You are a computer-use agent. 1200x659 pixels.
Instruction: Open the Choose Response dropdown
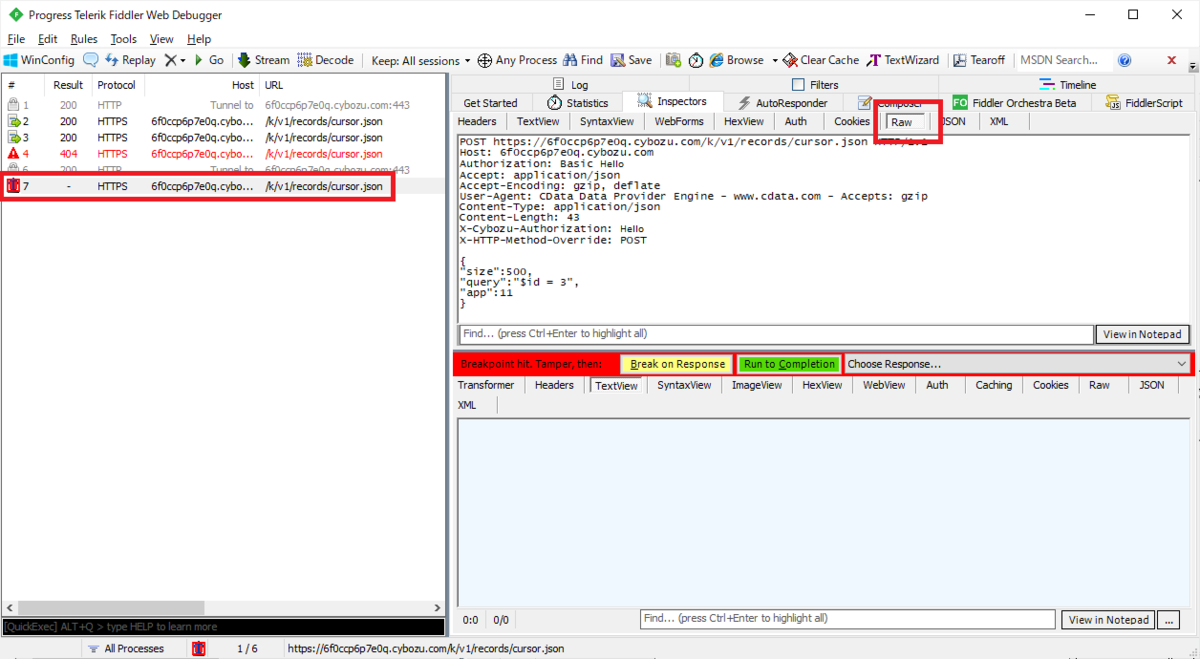pyautogui.click(x=1017, y=364)
